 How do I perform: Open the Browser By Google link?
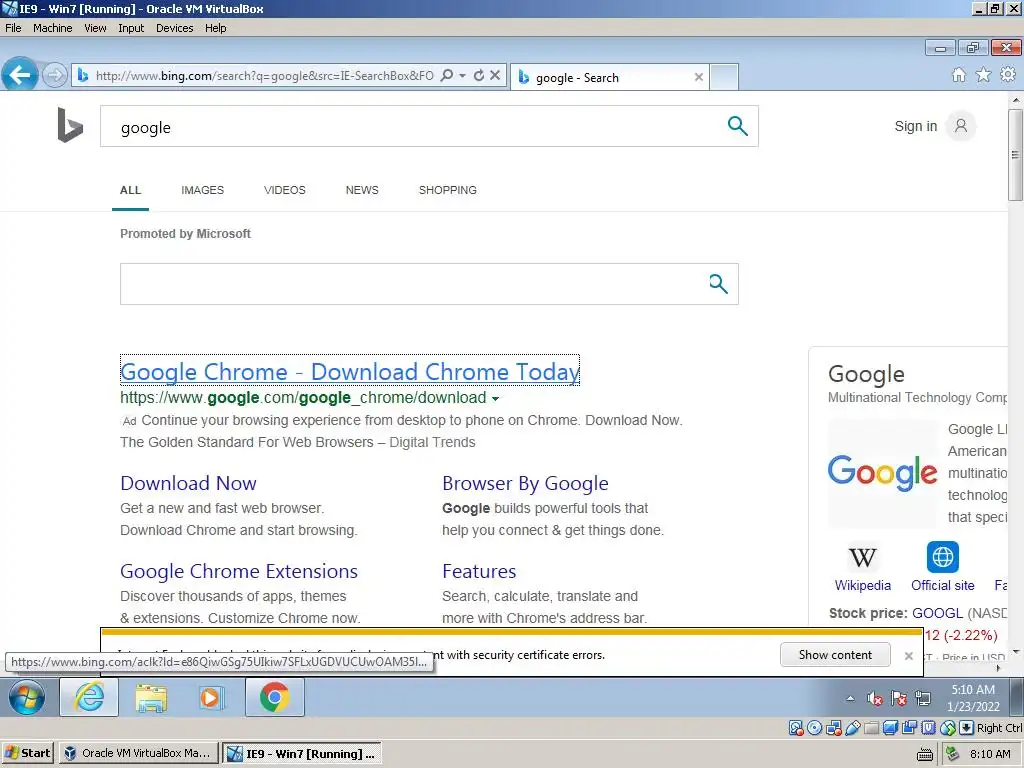[x=525, y=483]
